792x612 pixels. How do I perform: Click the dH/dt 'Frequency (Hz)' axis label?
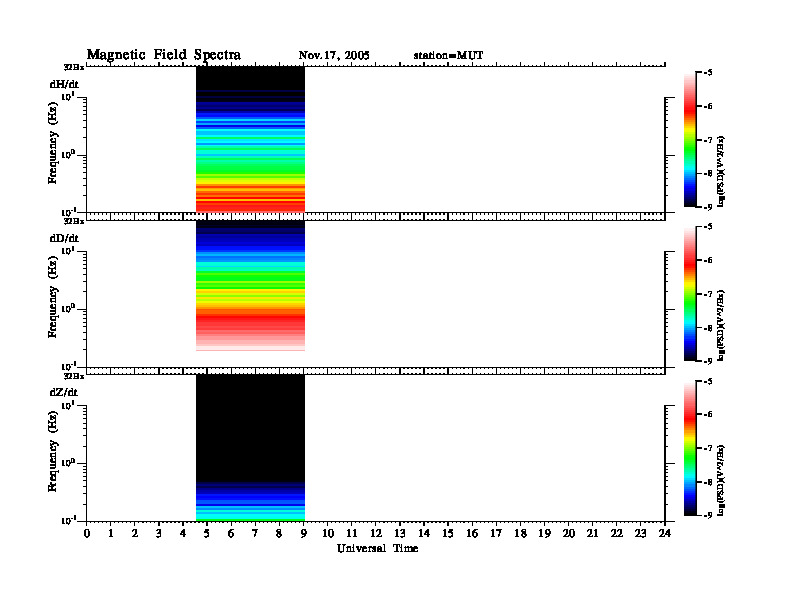coord(53,143)
